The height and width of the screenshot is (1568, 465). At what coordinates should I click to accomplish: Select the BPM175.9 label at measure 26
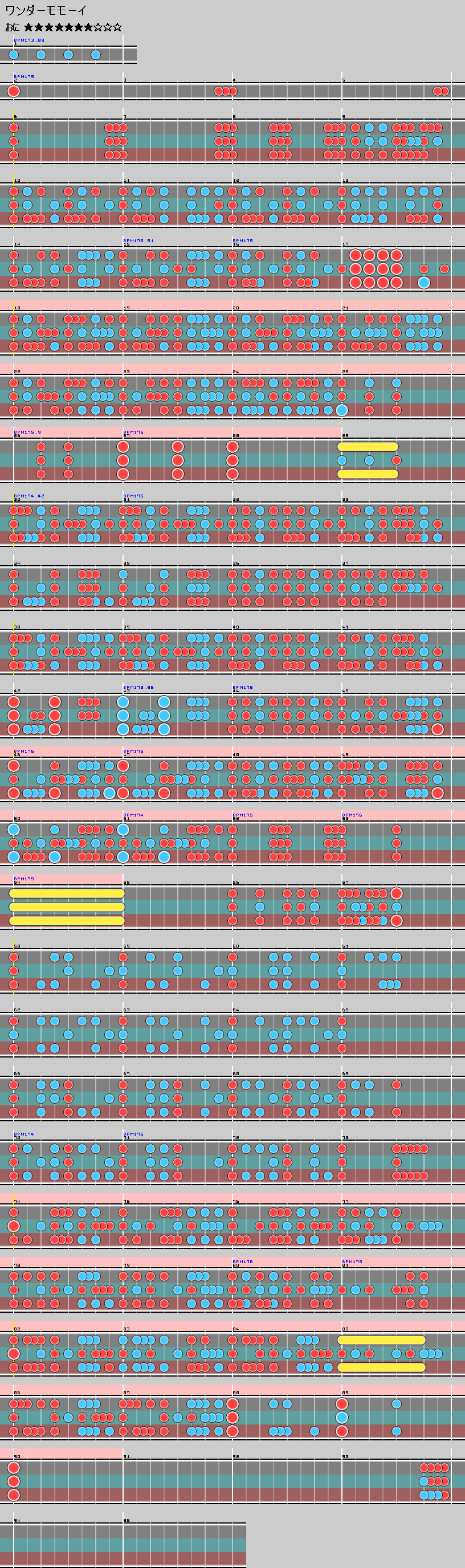point(27,432)
